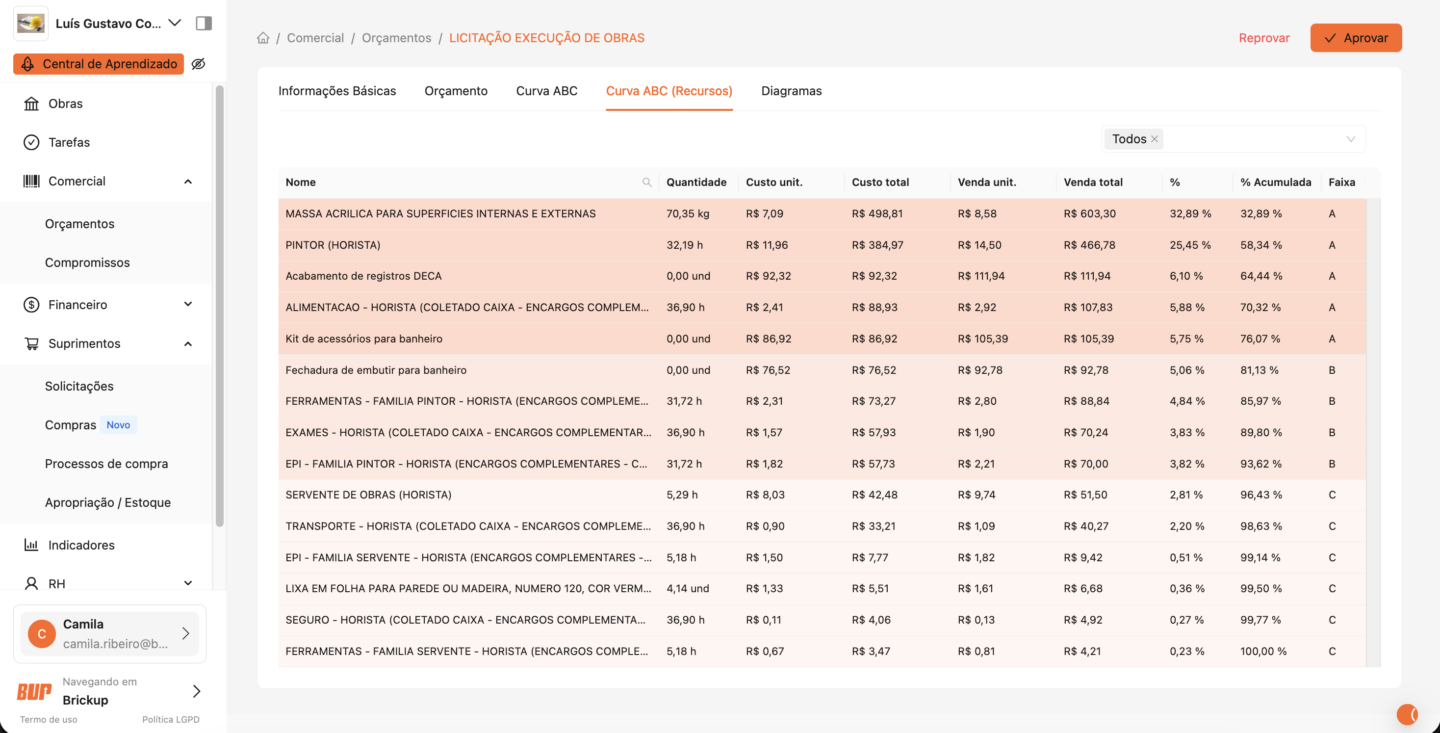Open Solicitações under Suprimentos
This screenshot has height=733, width=1440.
79,387
